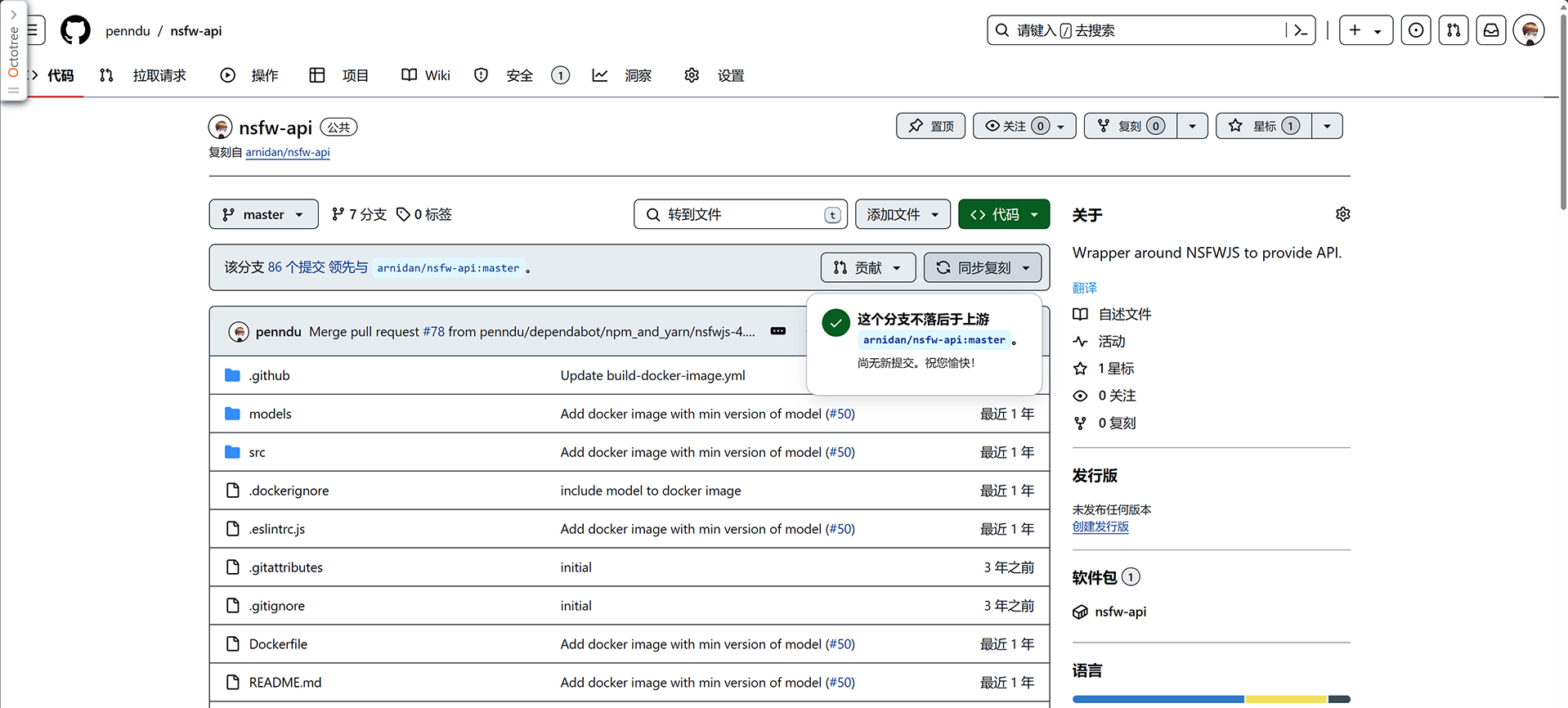
Task: Open the pull requests icon in header
Action: (x=1454, y=30)
